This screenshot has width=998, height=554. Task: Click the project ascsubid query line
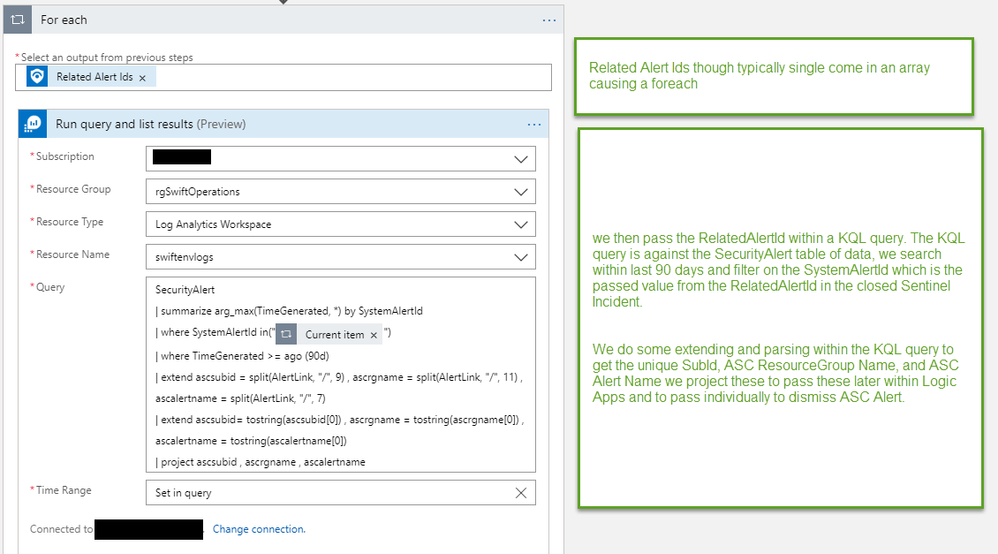(260, 462)
